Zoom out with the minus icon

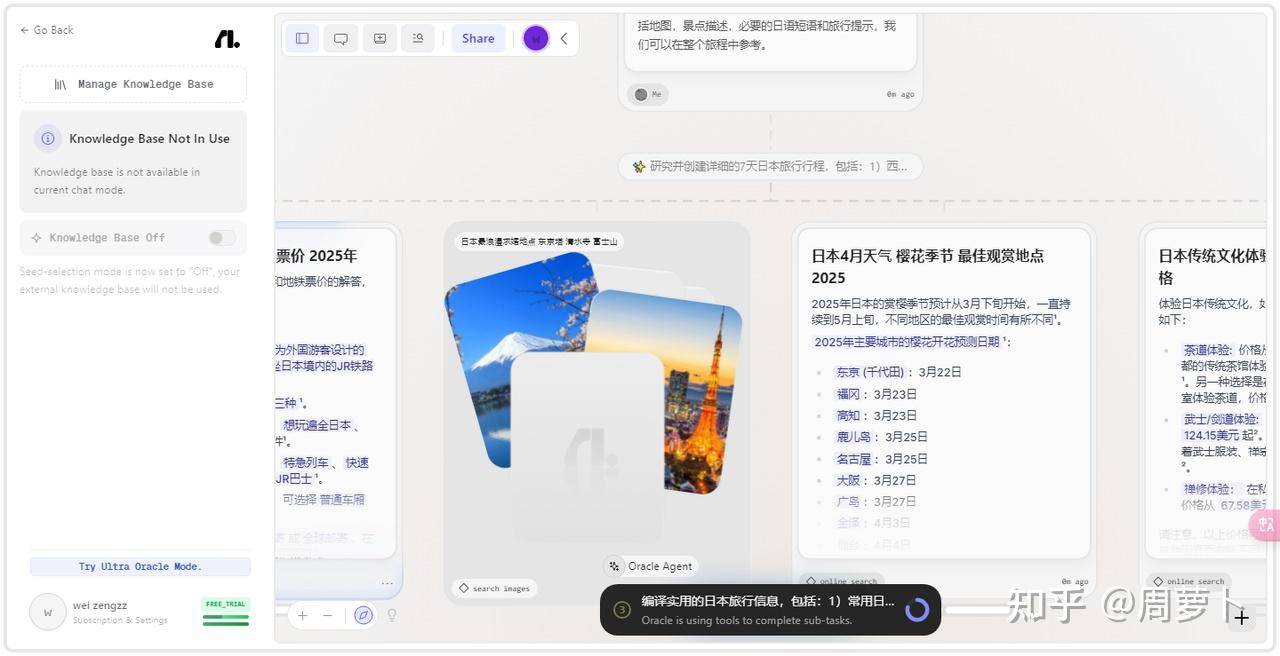coord(327,615)
